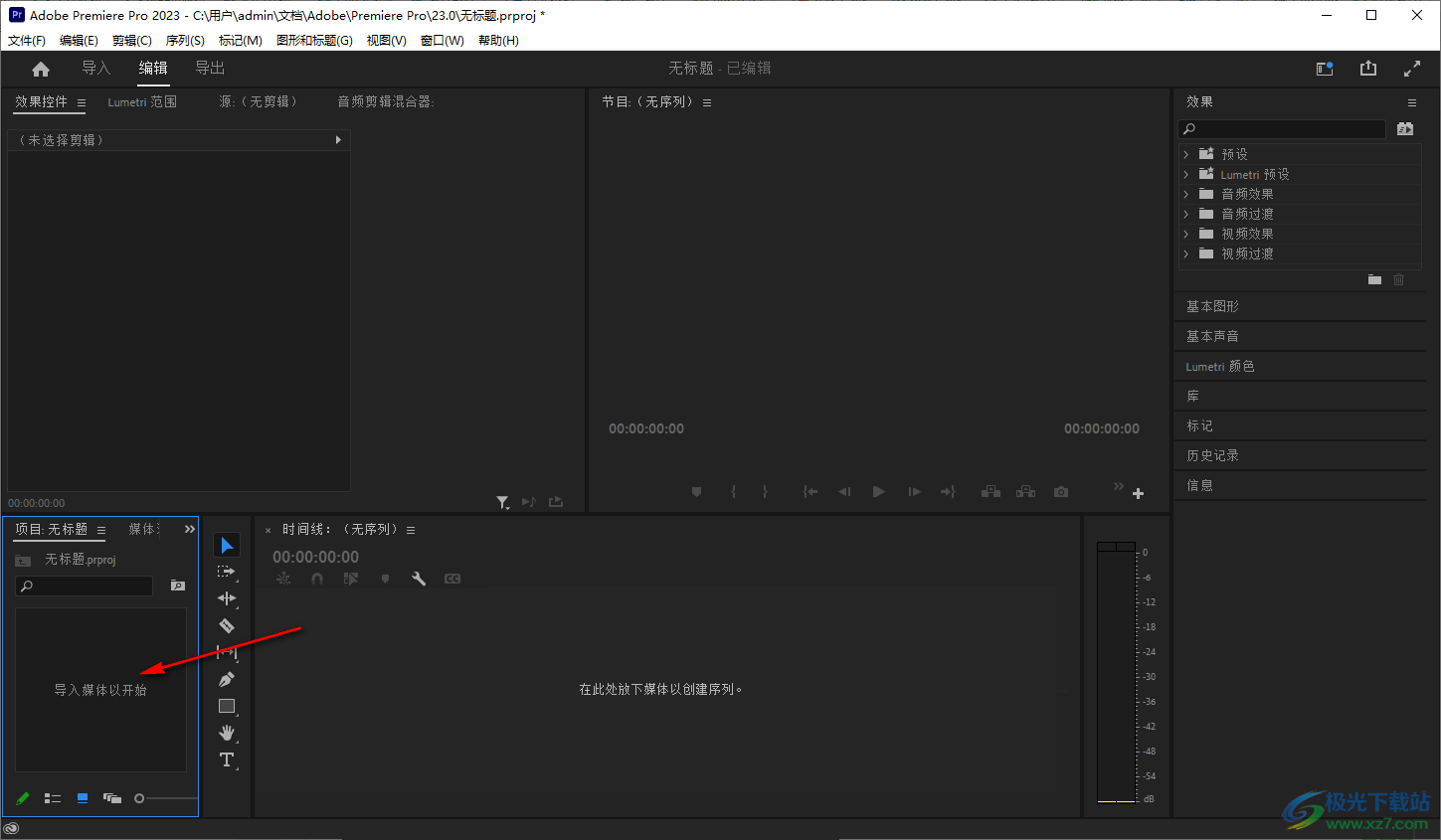Show hidden project panel tabs chevron
This screenshot has height=840, width=1441.
click(190, 529)
